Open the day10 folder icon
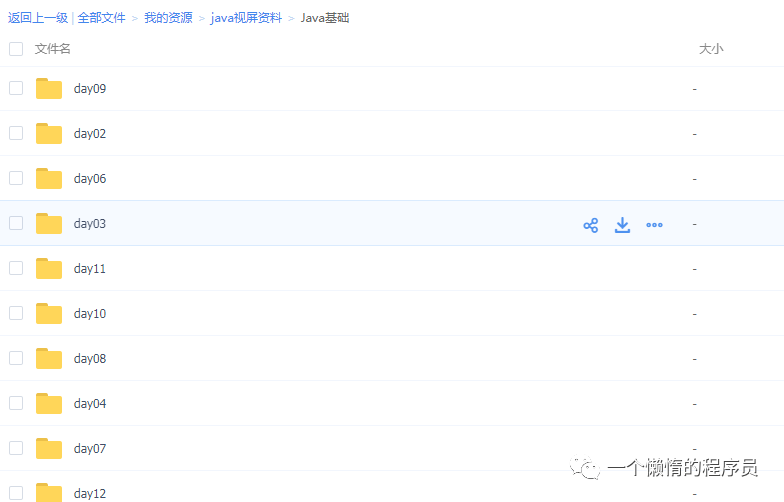 (x=48, y=314)
